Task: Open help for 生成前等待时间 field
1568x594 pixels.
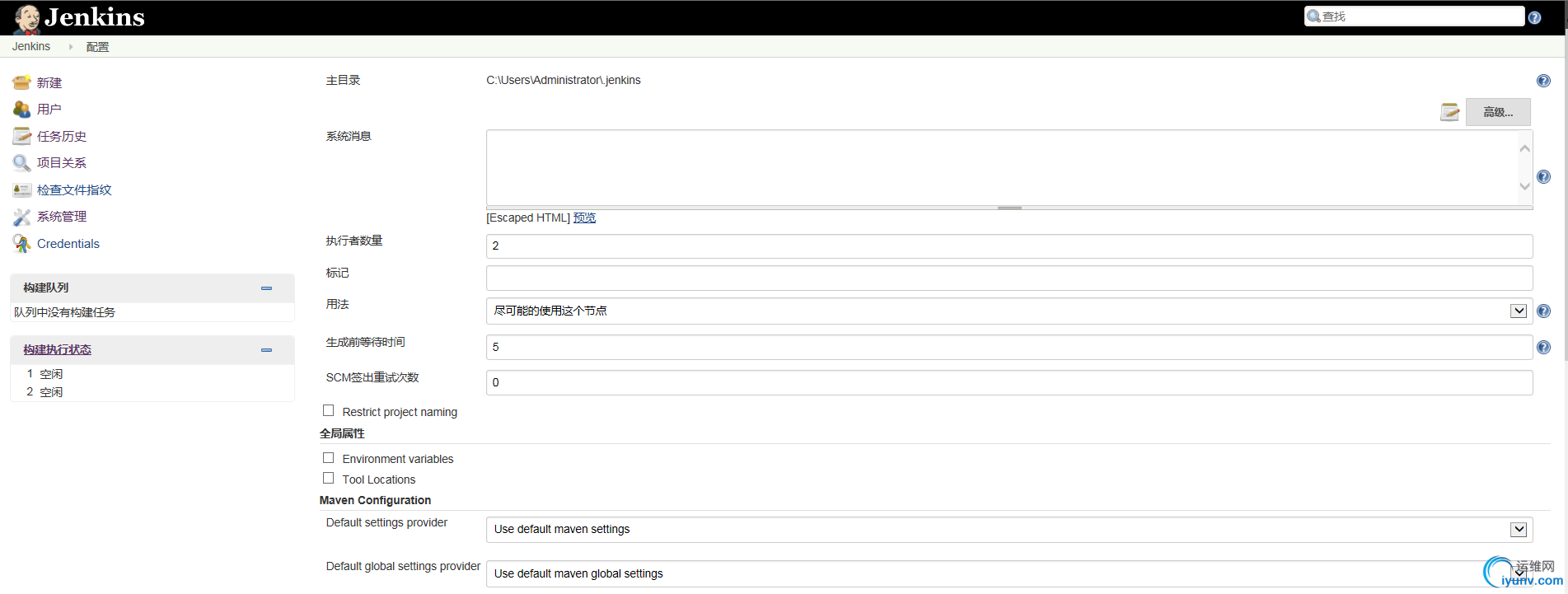Action: coord(1543,347)
